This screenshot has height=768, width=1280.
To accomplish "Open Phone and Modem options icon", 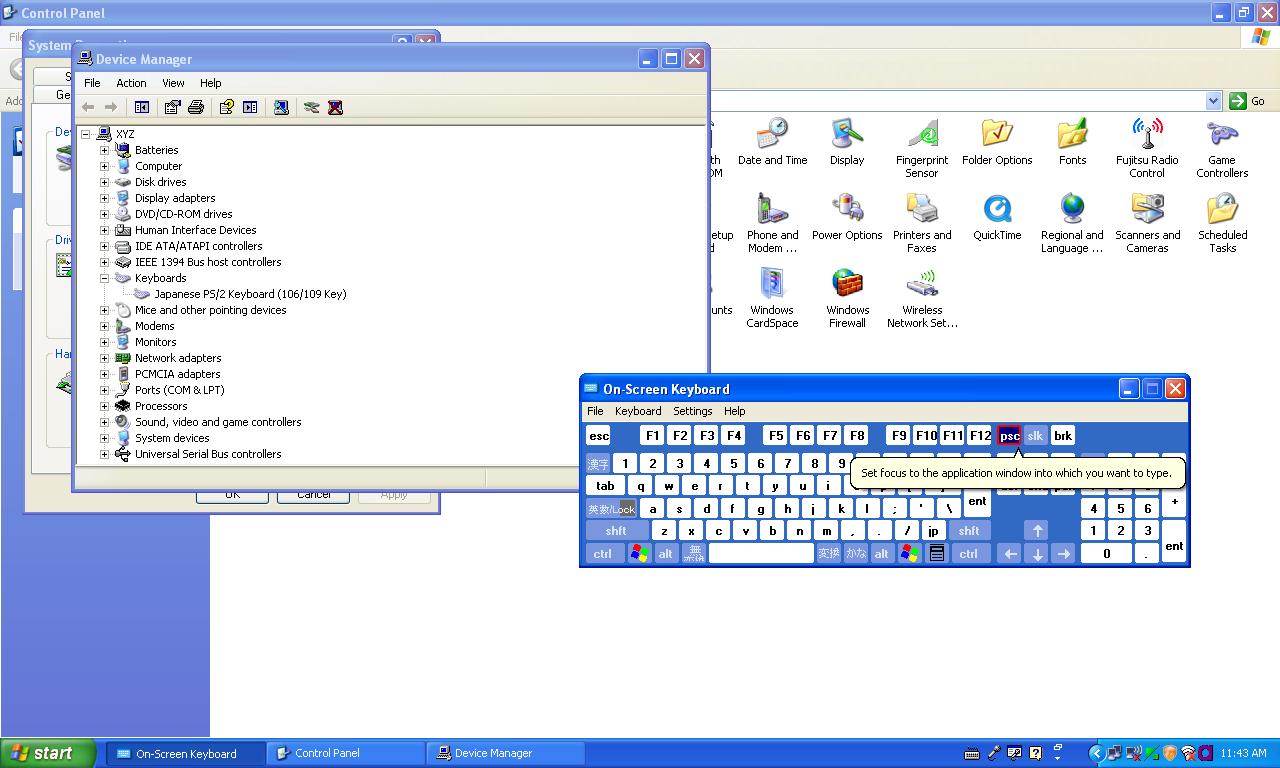I will tap(772, 223).
